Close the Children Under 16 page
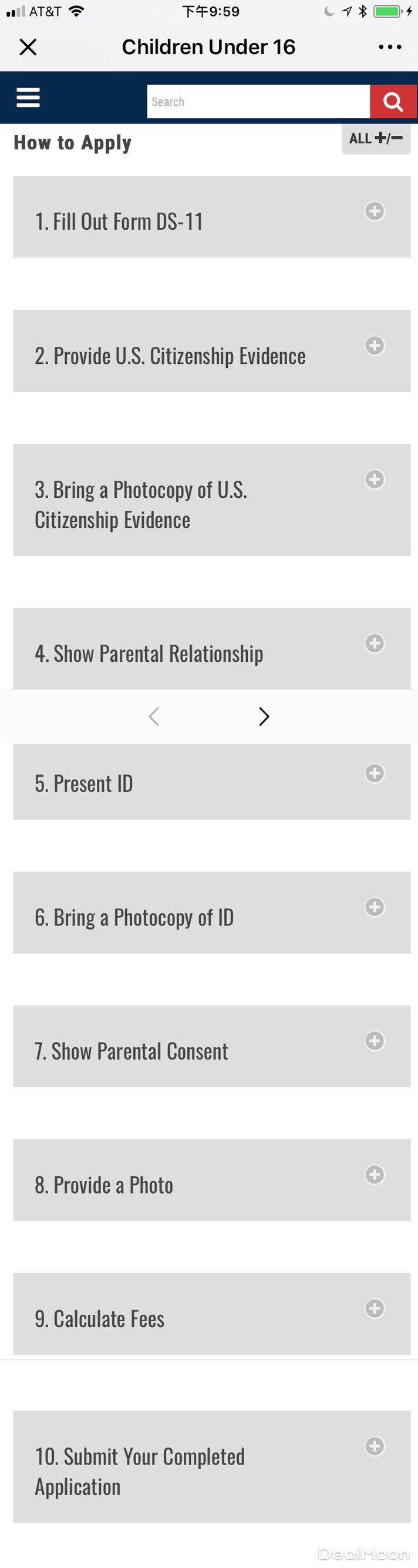This screenshot has height=1568, width=418. coord(28,47)
